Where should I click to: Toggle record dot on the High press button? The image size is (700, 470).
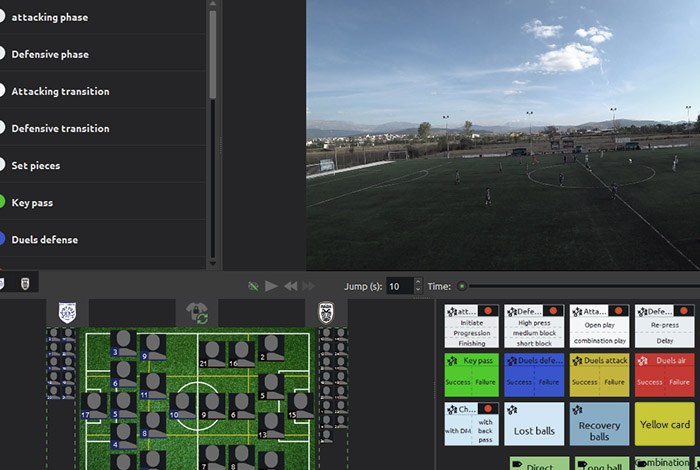[553, 313]
